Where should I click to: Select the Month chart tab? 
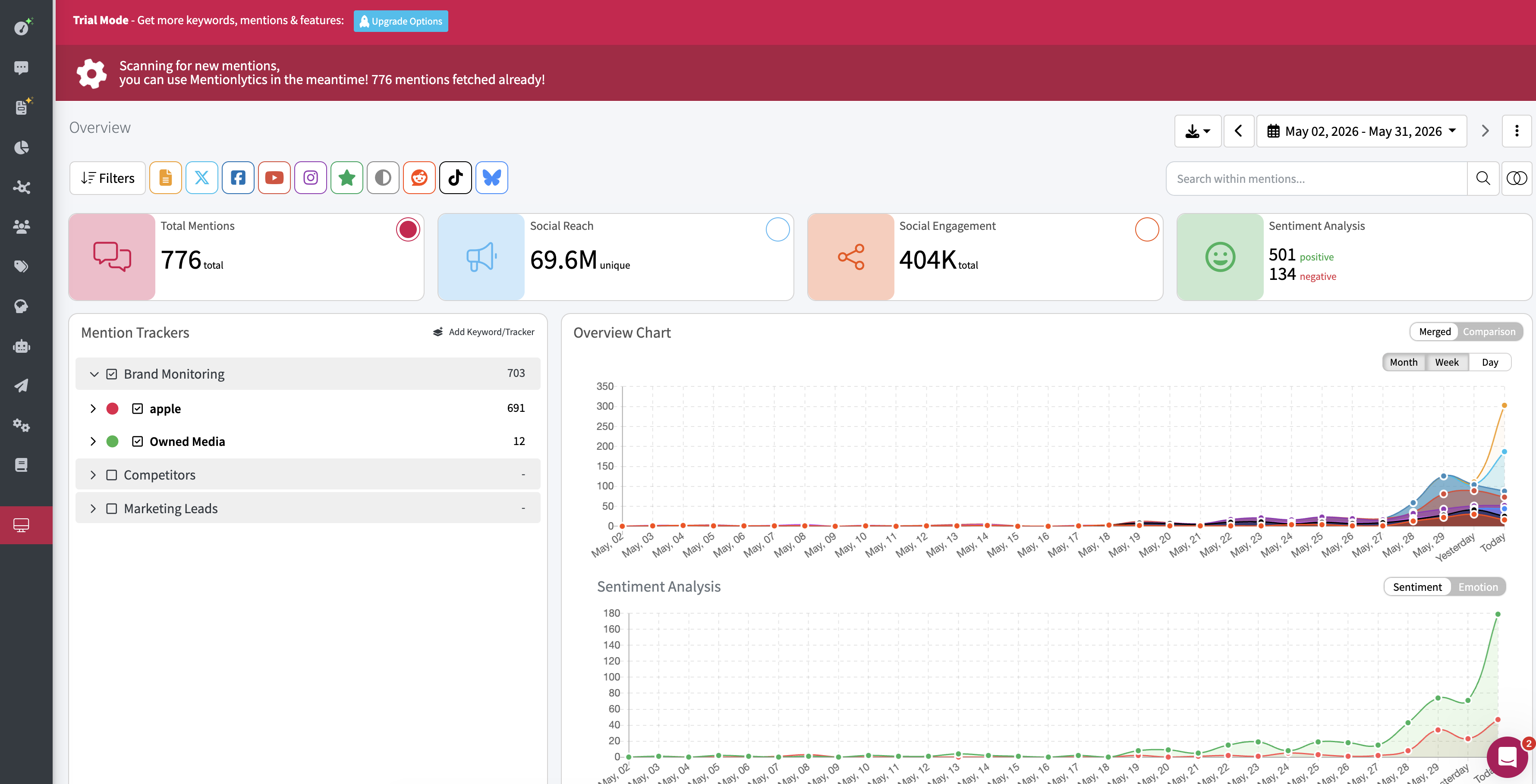[1403, 362]
